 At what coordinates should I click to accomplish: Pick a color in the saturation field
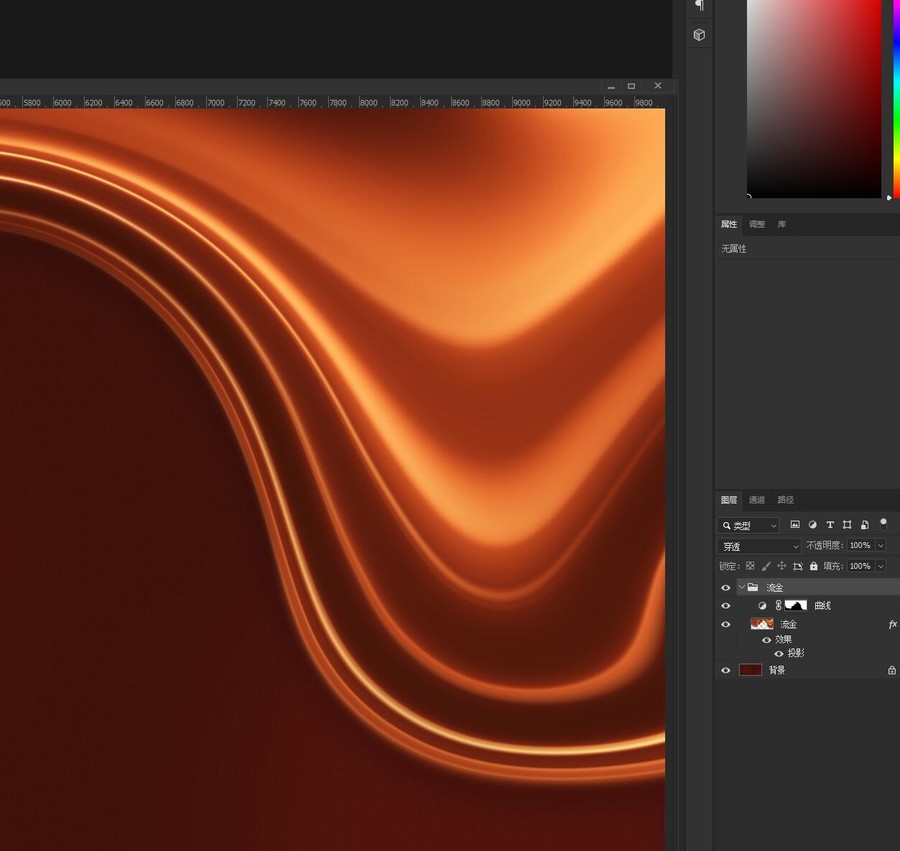(x=814, y=99)
